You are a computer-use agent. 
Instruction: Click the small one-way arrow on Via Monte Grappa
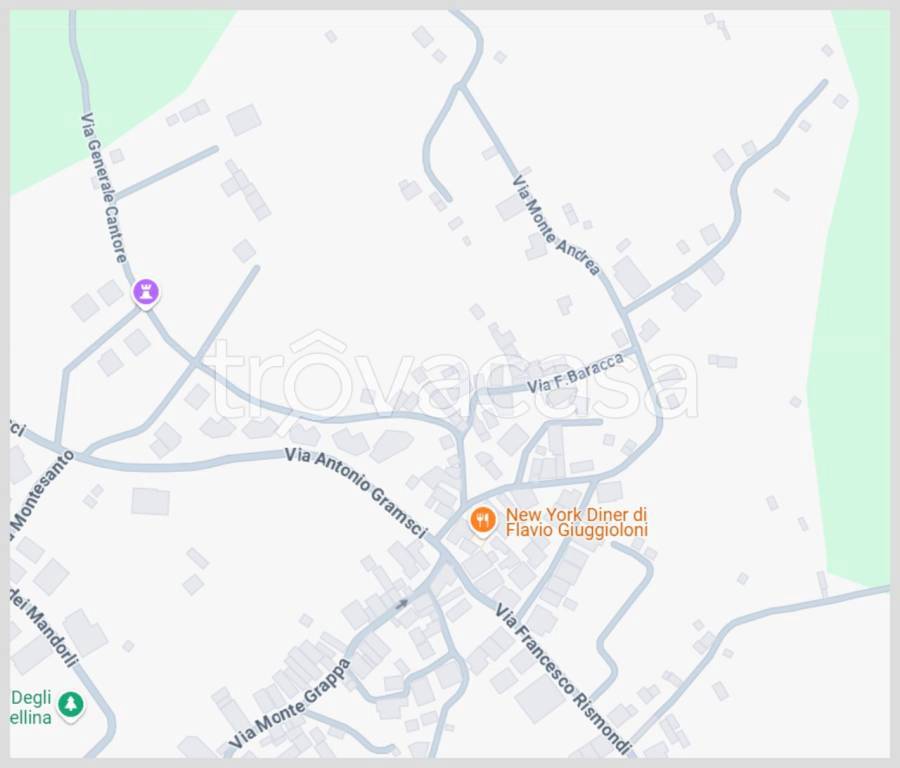(x=401, y=604)
